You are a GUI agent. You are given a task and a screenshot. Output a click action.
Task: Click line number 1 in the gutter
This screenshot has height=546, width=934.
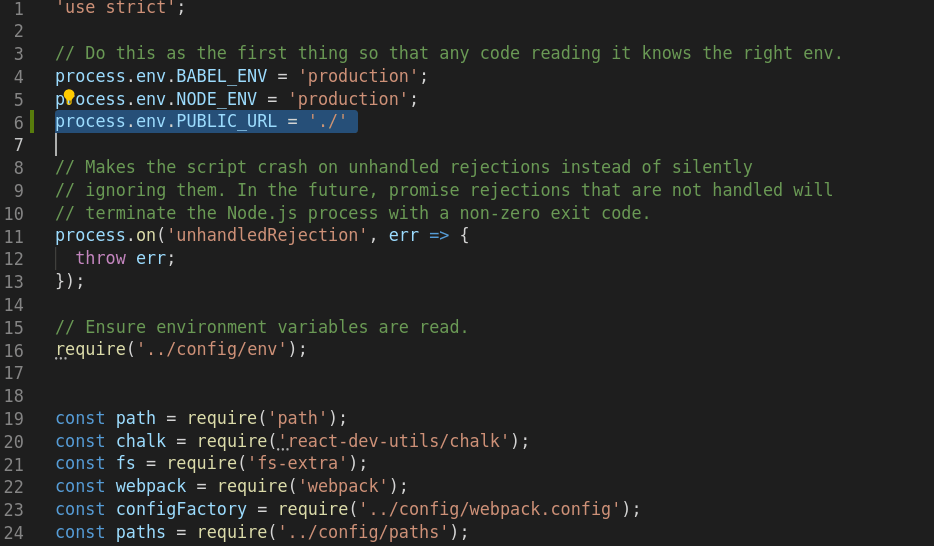[18, 8]
